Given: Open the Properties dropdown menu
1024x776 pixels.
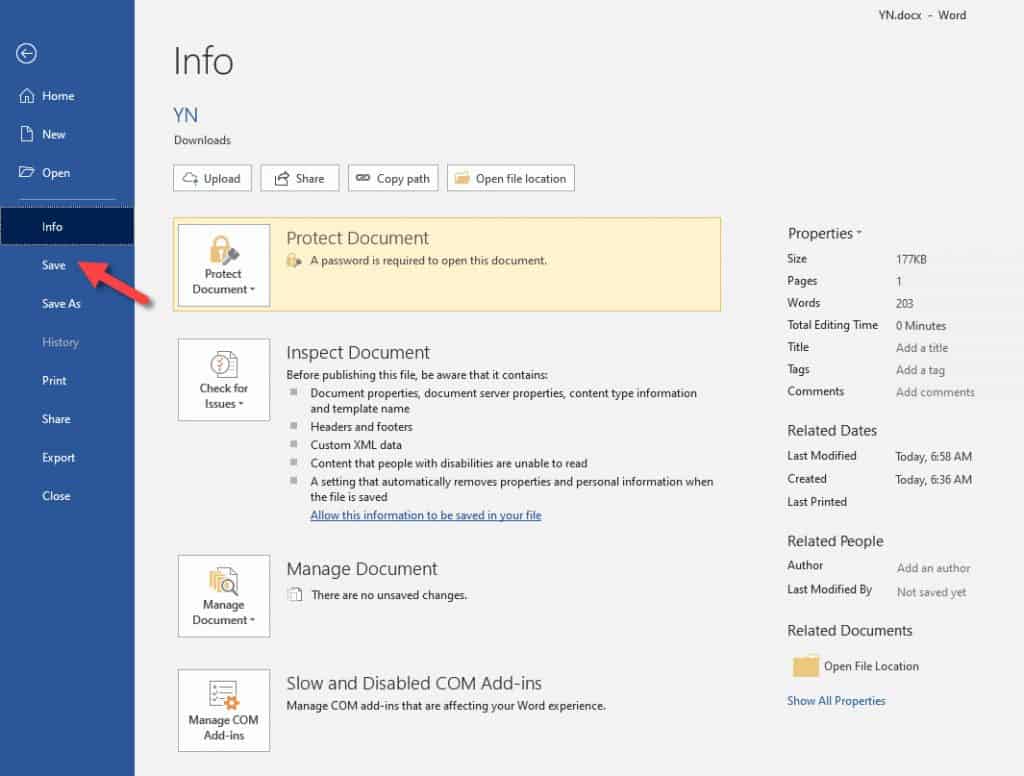Looking at the screenshot, I should [x=824, y=232].
